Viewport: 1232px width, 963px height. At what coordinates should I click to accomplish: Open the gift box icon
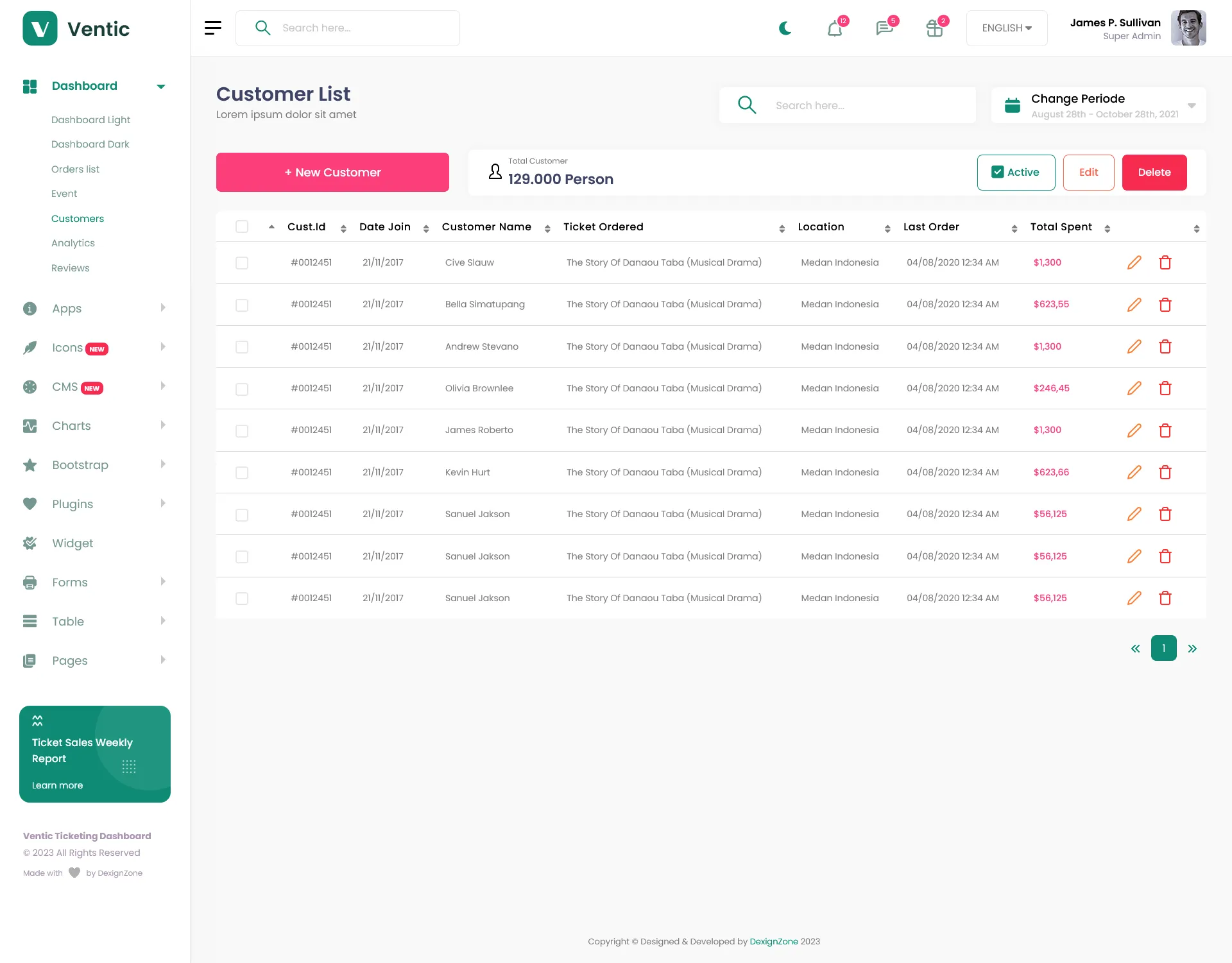(x=934, y=28)
